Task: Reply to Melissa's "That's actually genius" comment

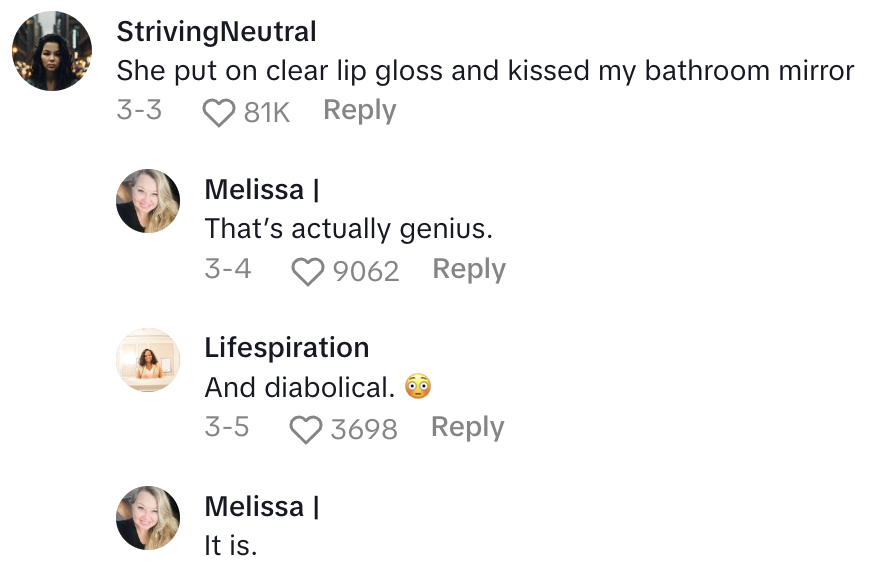Action: click(x=469, y=269)
